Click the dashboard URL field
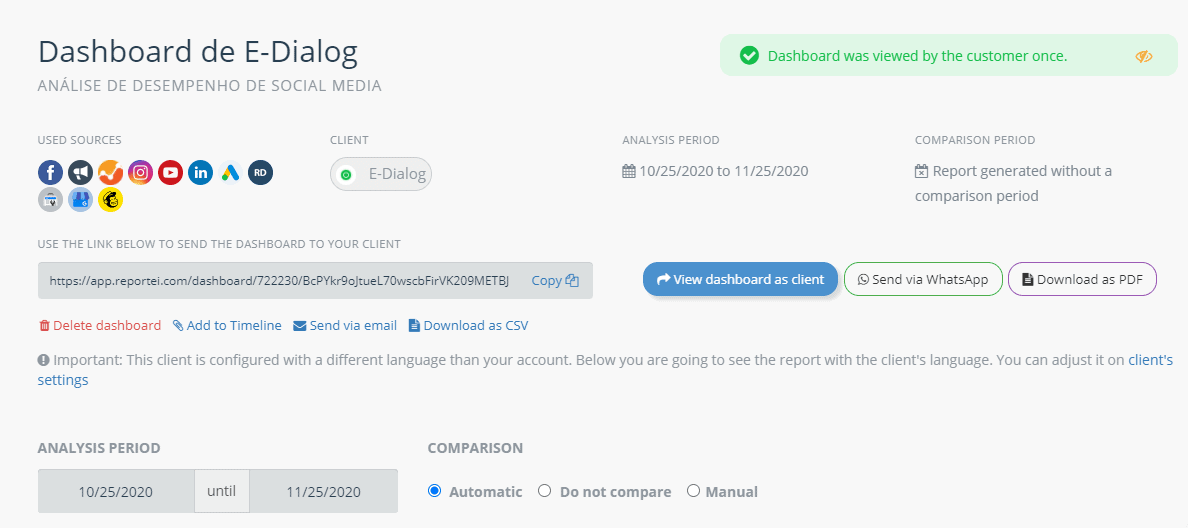The image size is (1188, 528). click(280, 281)
